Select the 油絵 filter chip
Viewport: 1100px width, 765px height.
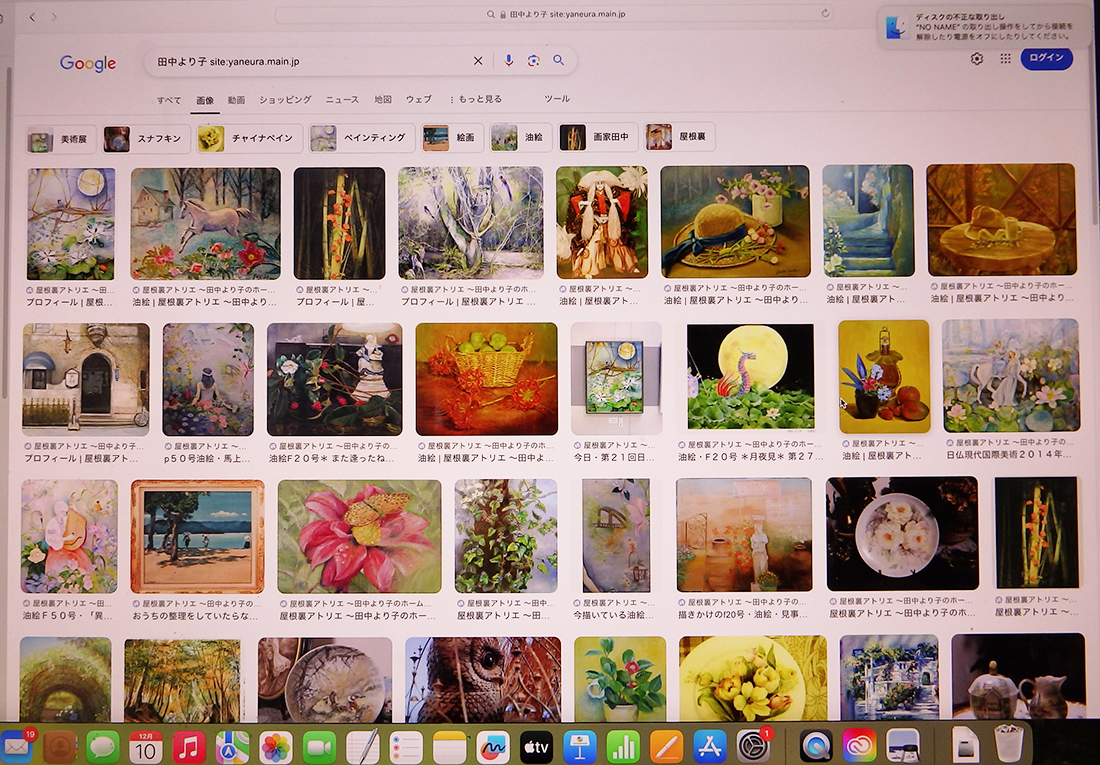(518, 138)
